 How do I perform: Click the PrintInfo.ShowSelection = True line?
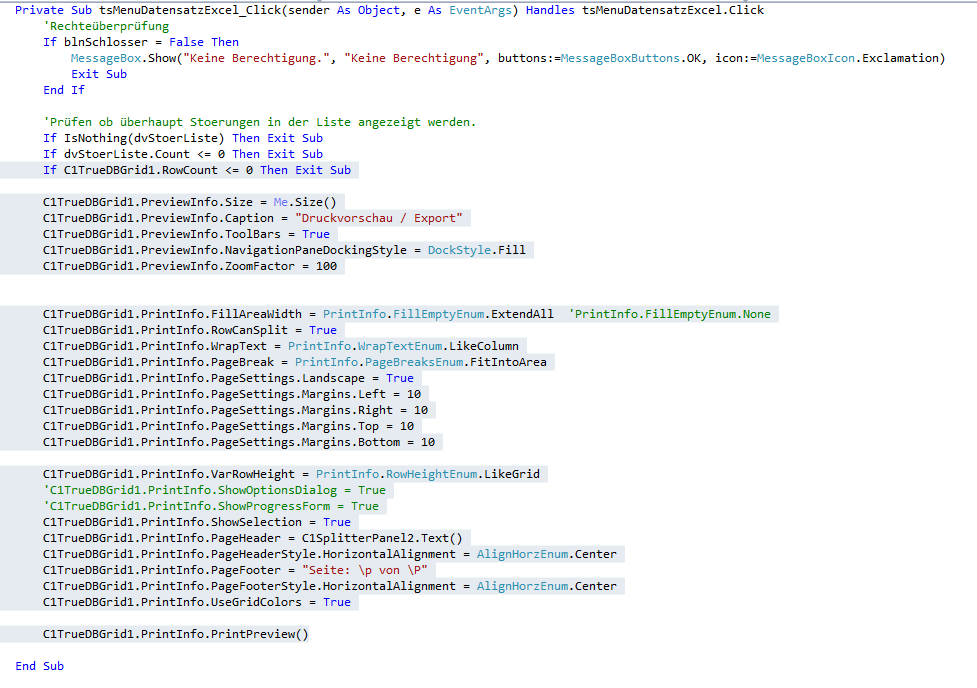click(x=197, y=522)
